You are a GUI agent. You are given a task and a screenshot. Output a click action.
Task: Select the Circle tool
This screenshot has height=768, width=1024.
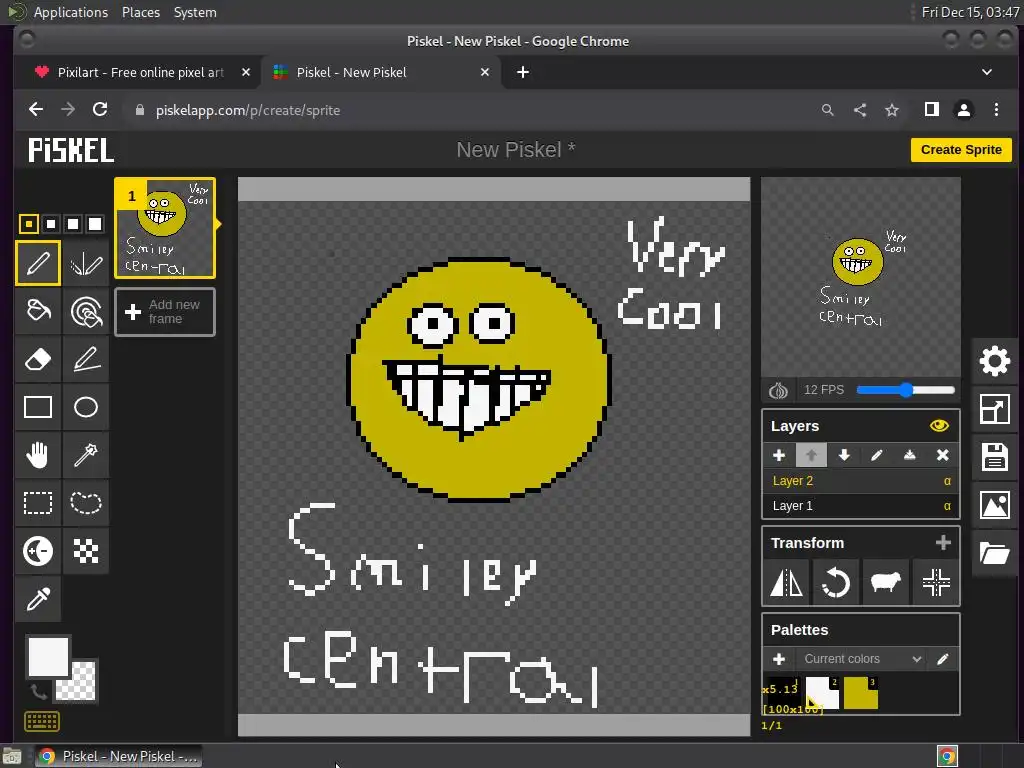click(86, 407)
